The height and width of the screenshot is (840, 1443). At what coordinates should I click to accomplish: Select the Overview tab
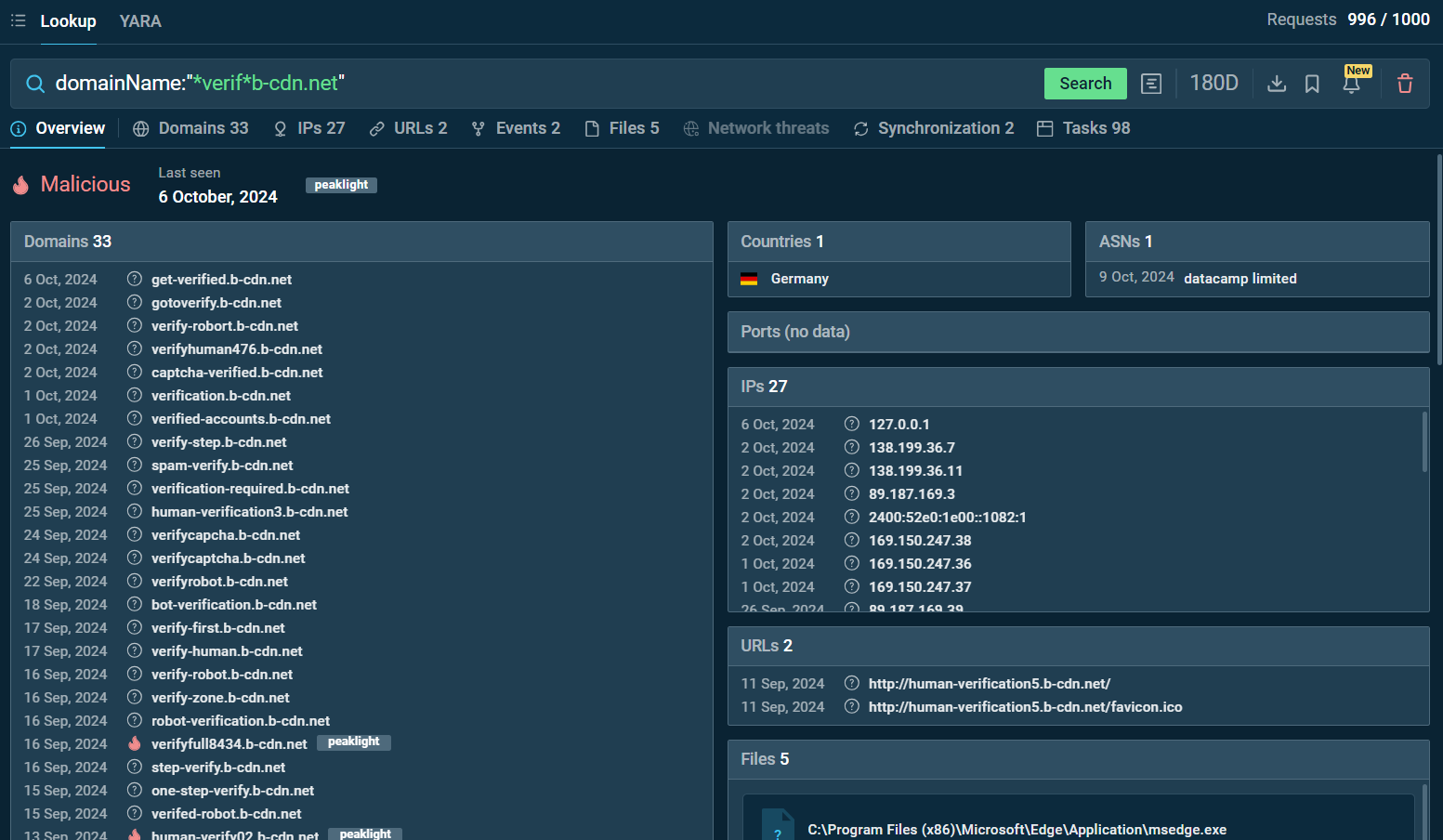[x=58, y=128]
